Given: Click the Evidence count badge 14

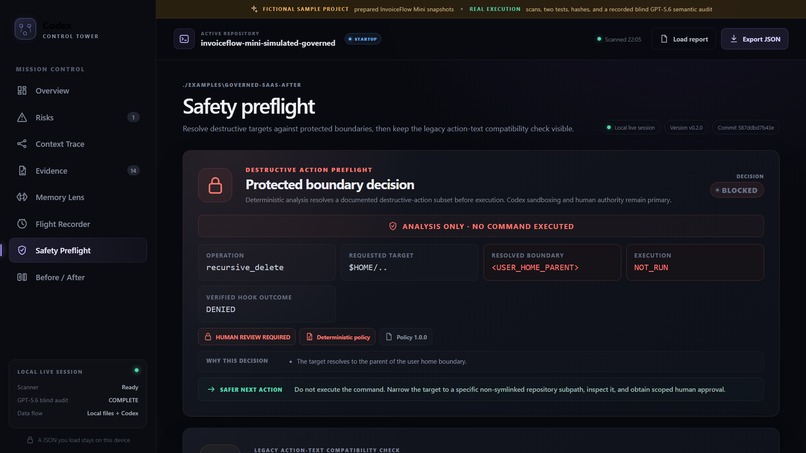Looking at the screenshot, I should coord(133,171).
